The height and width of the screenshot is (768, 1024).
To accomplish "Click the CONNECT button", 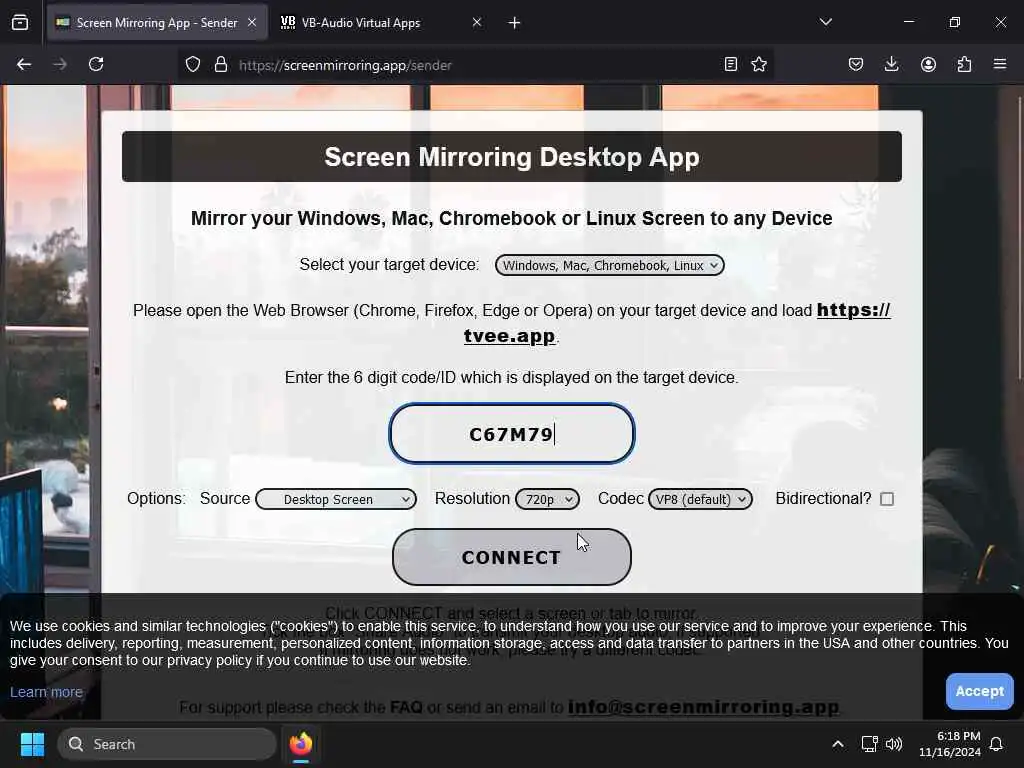I will click(x=511, y=557).
